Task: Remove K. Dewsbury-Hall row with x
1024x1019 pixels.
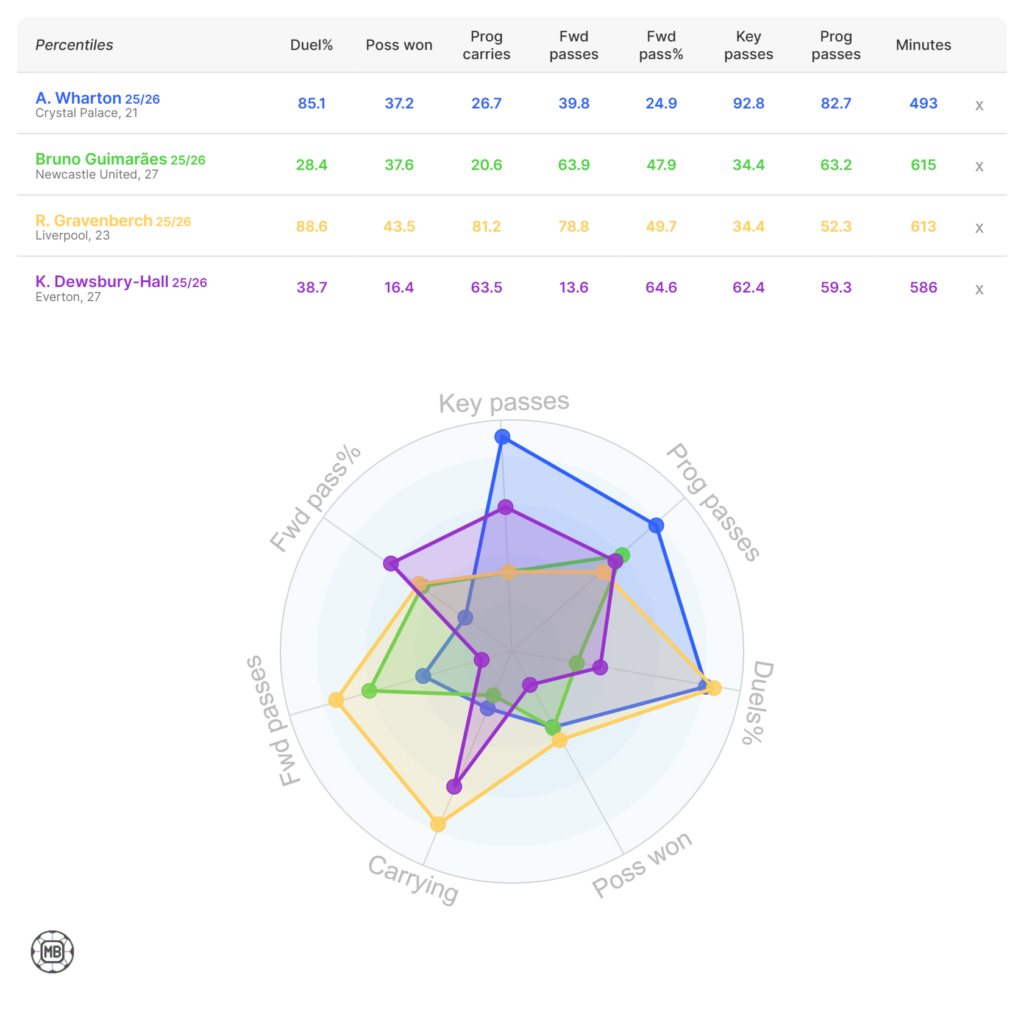Action: coord(979,289)
